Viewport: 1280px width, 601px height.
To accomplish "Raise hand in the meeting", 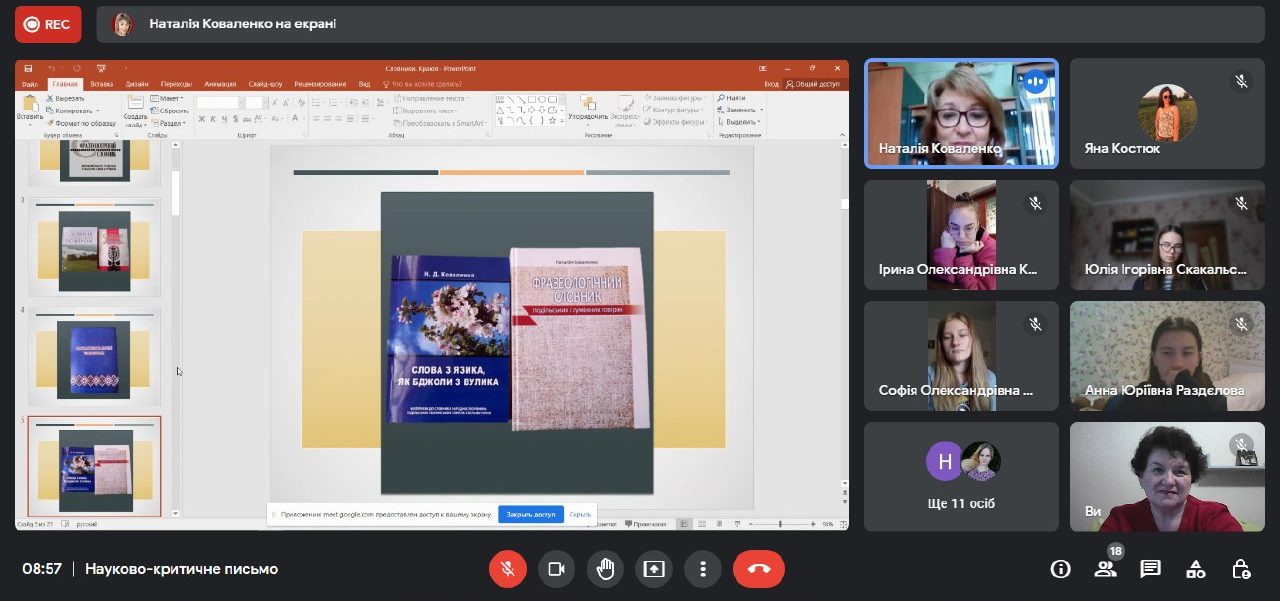I will point(605,569).
